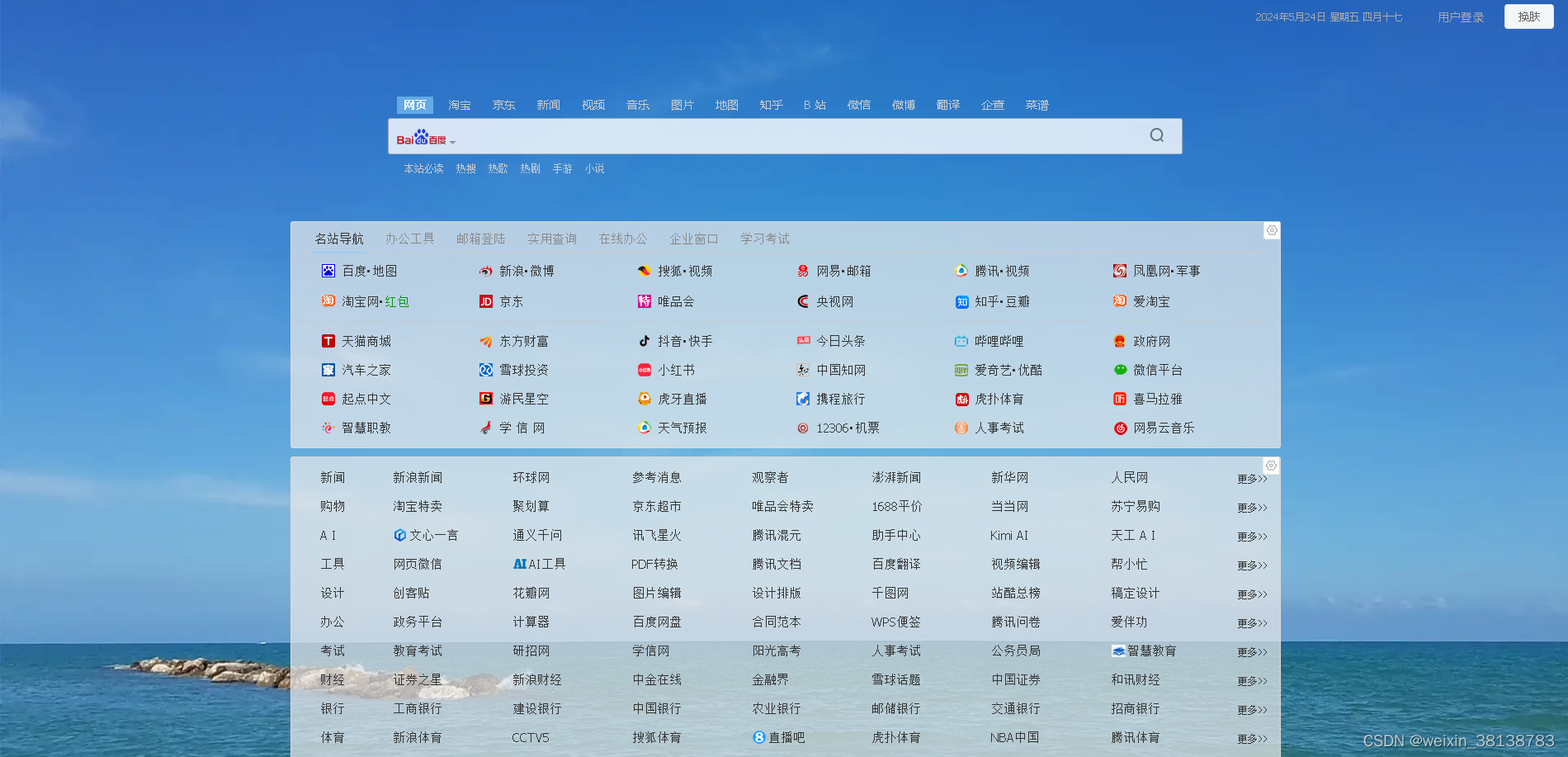Screen dimensions: 1568x757
Task: Click the 微信平台 green icon
Action: [1120, 370]
